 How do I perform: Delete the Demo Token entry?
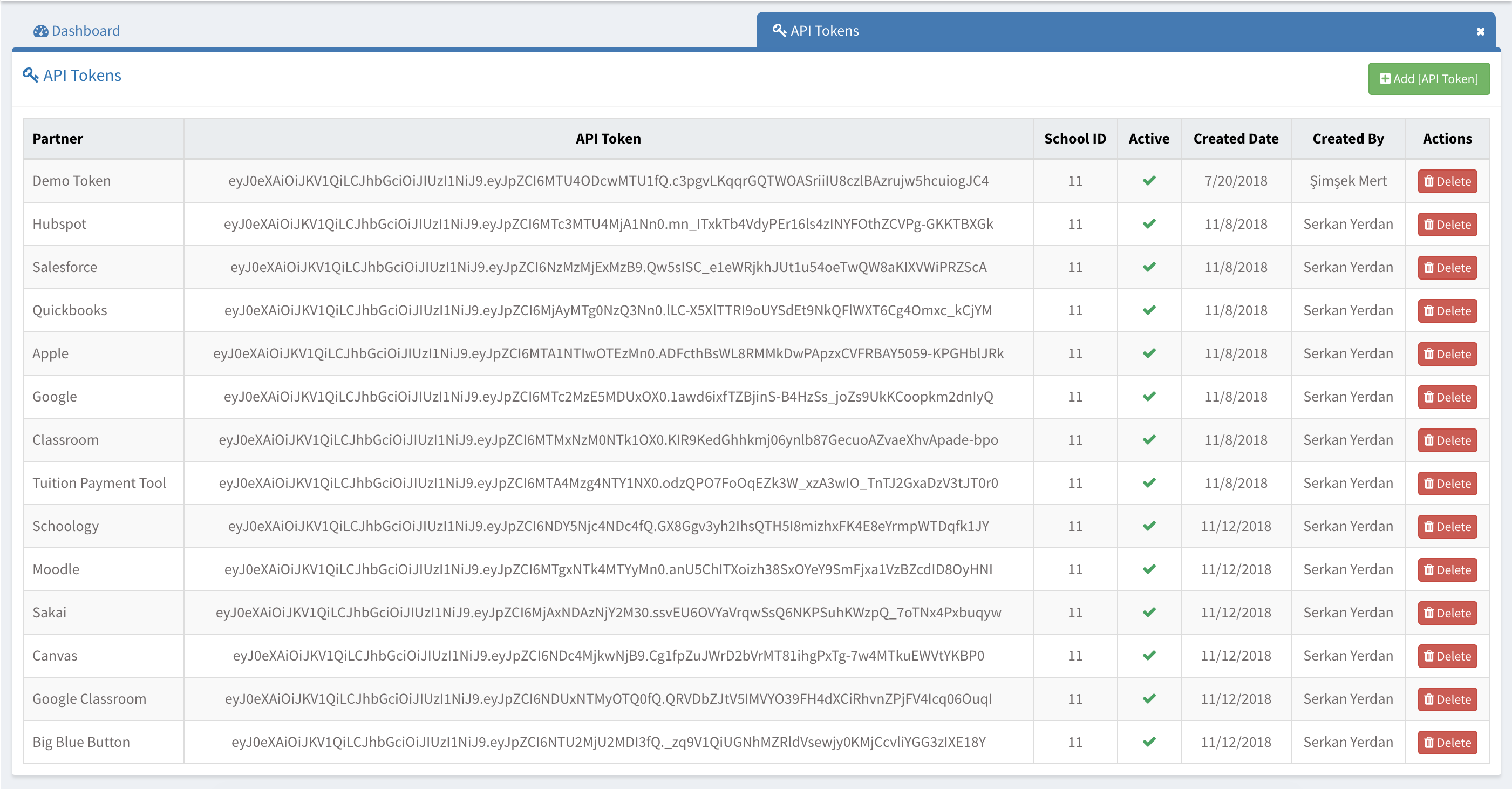click(1447, 181)
